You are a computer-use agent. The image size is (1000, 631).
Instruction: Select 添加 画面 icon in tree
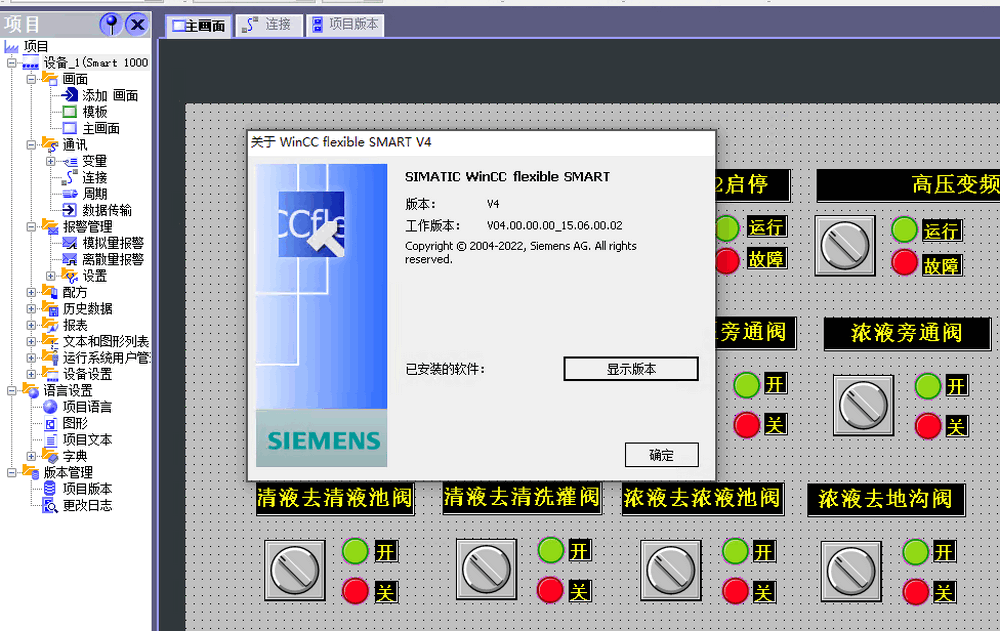click(70, 95)
